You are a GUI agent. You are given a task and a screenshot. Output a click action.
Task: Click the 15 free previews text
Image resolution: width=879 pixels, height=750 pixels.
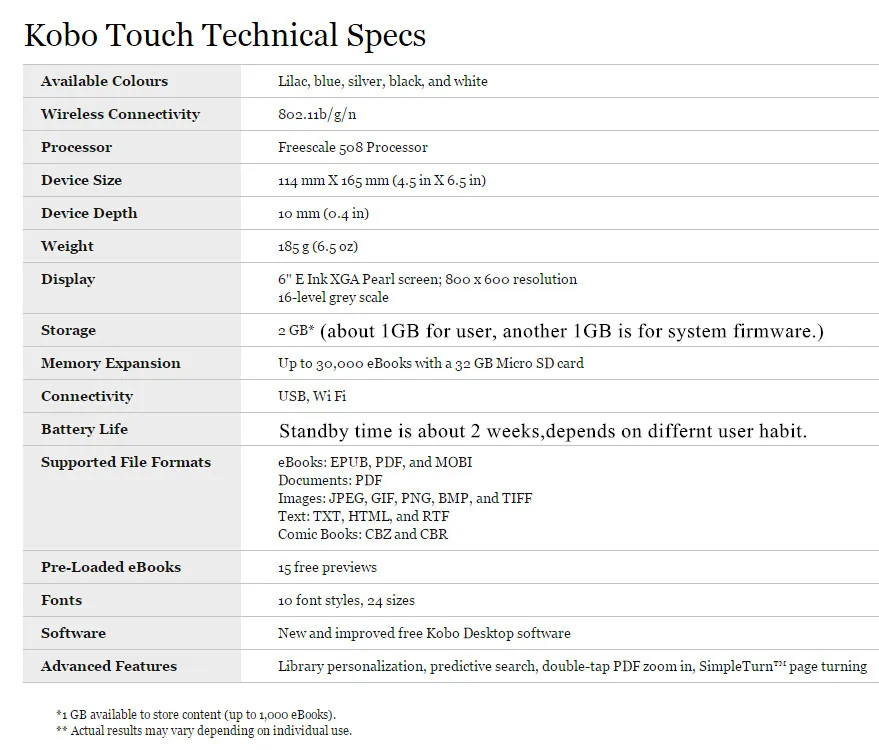(327, 567)
